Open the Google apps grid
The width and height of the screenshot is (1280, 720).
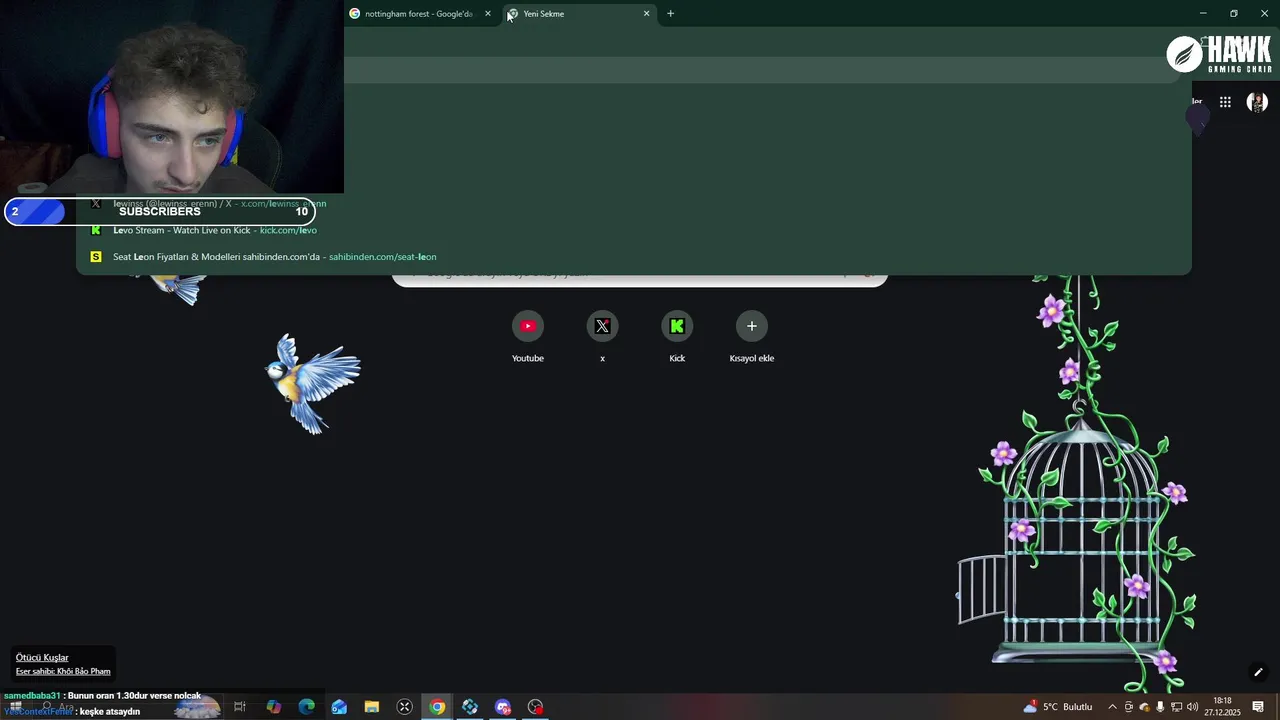coord(1225,102)
